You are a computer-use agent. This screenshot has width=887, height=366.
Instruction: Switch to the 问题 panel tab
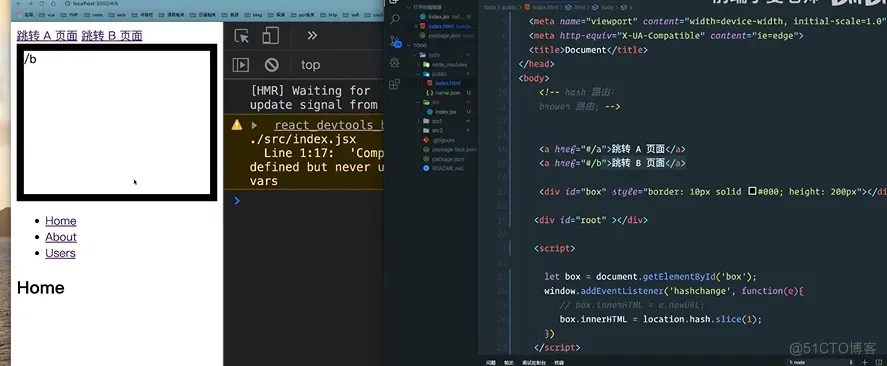point(490,363)
